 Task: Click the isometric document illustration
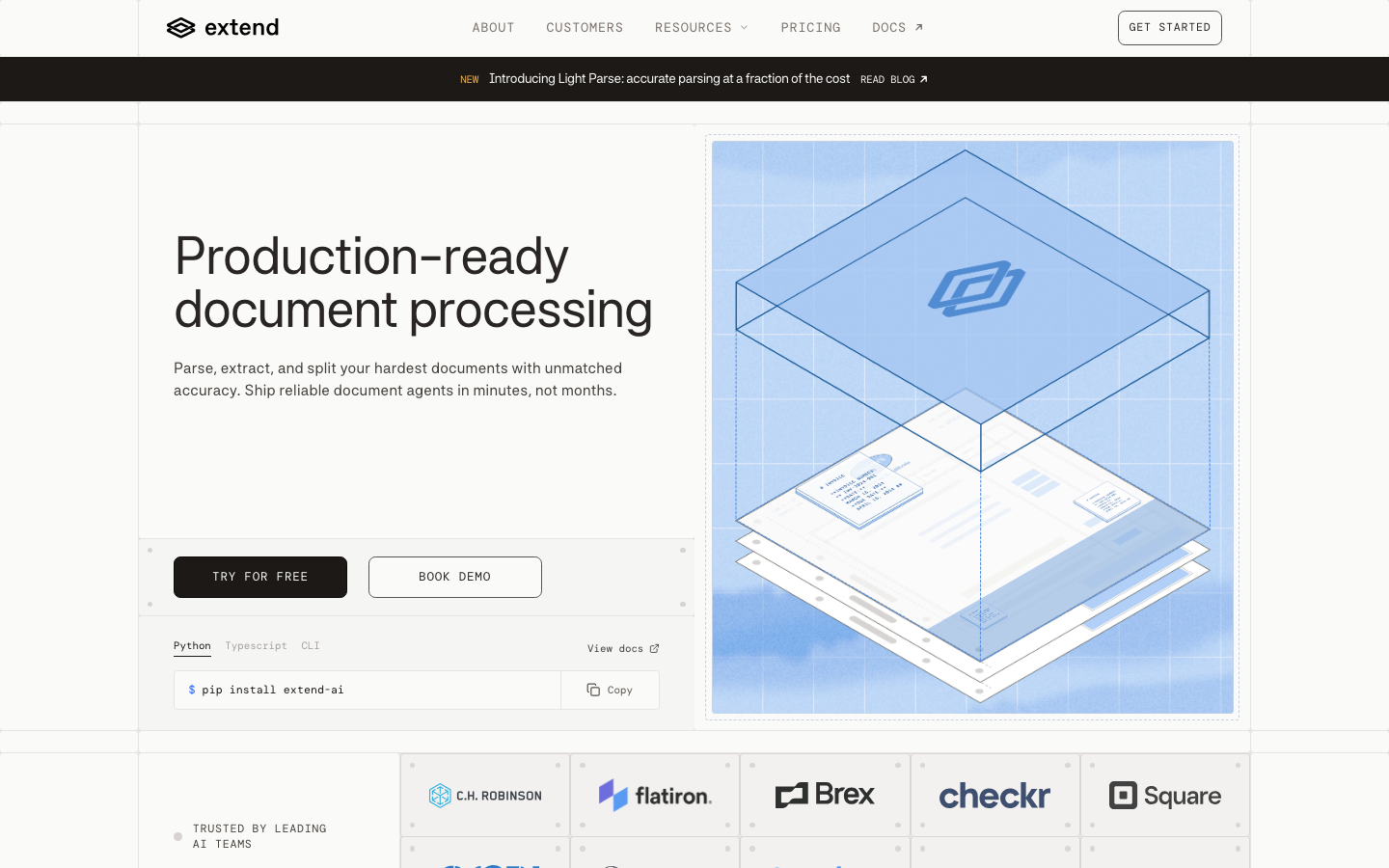[972, 427]
